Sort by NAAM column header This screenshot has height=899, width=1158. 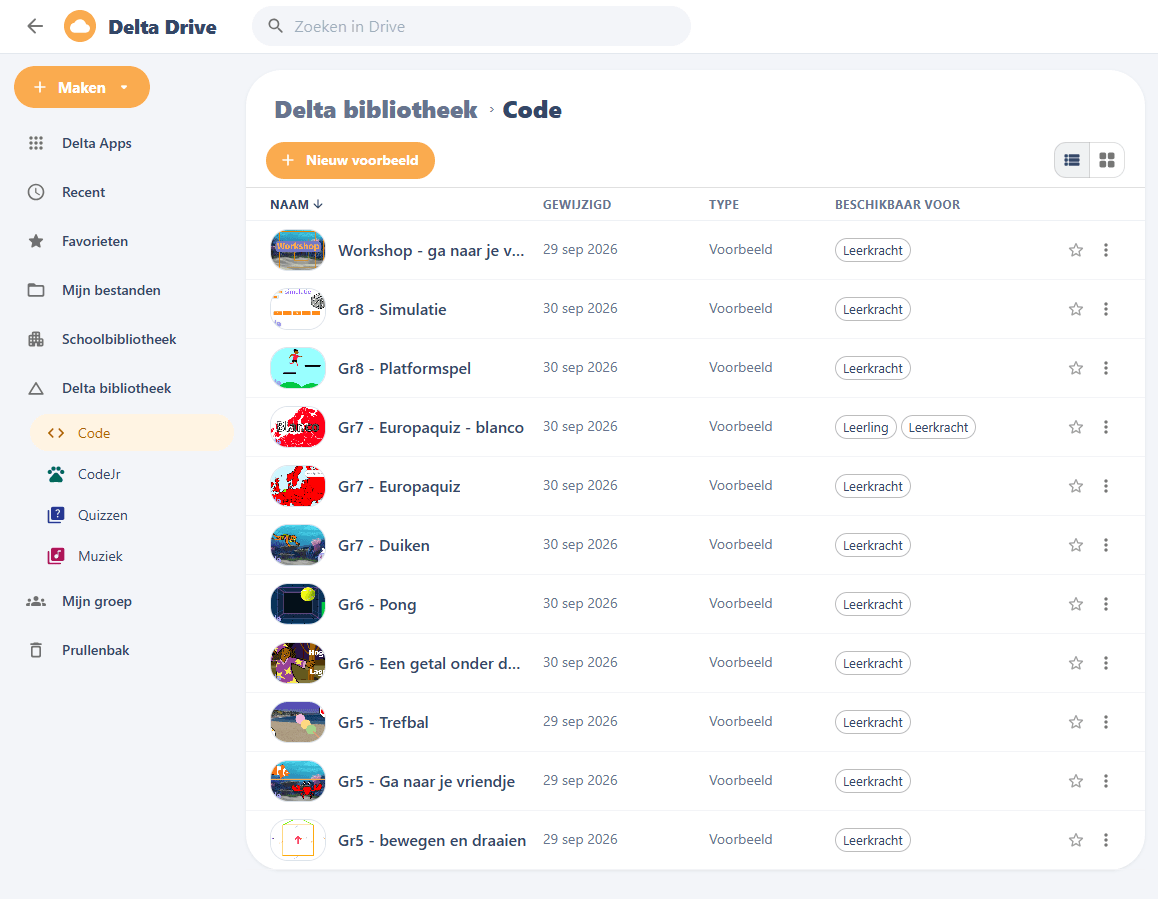(x=296, y=205)
